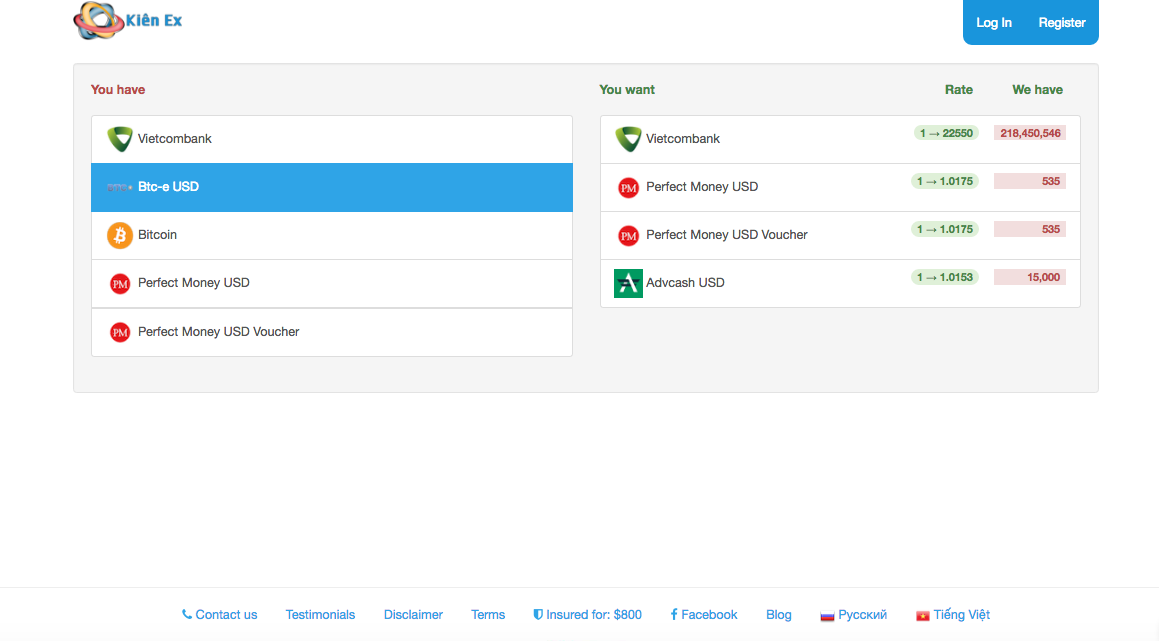Click the You have heading

(x=118, y=89)
